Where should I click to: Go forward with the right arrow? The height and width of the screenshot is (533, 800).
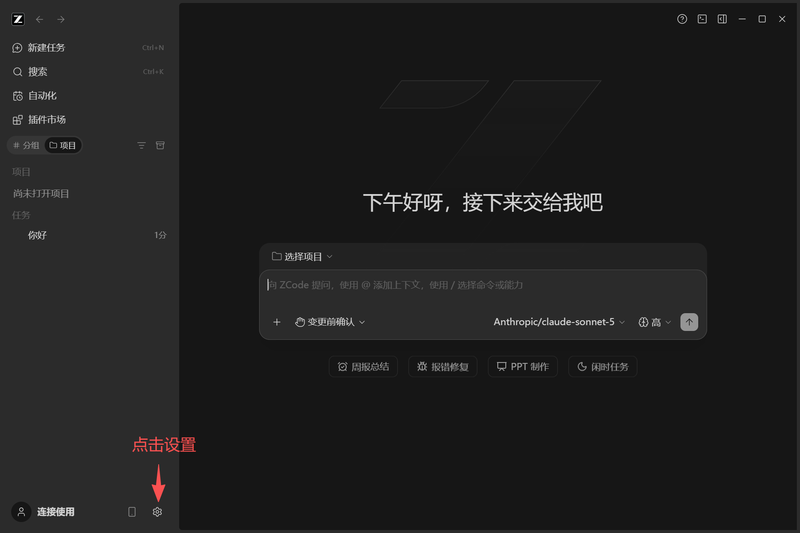click(x=61, y=19)
